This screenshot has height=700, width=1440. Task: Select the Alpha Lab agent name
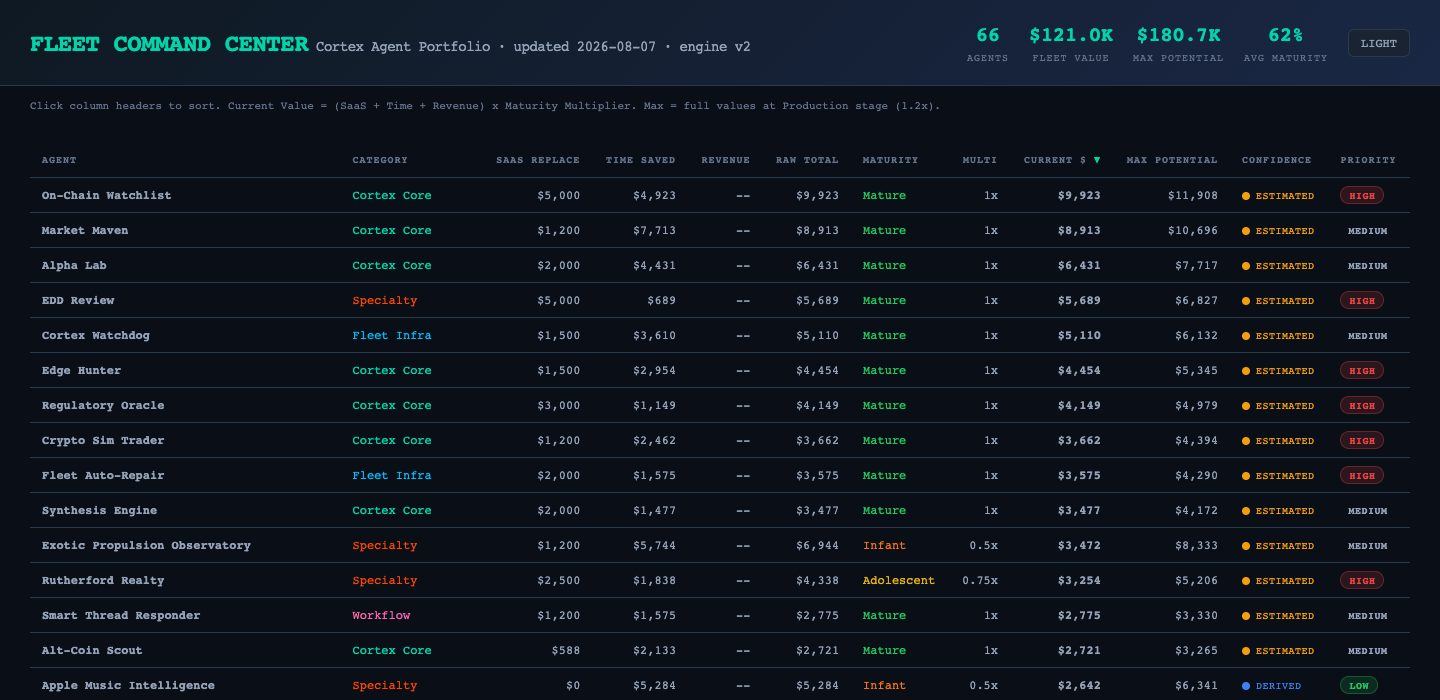(74, 265)
